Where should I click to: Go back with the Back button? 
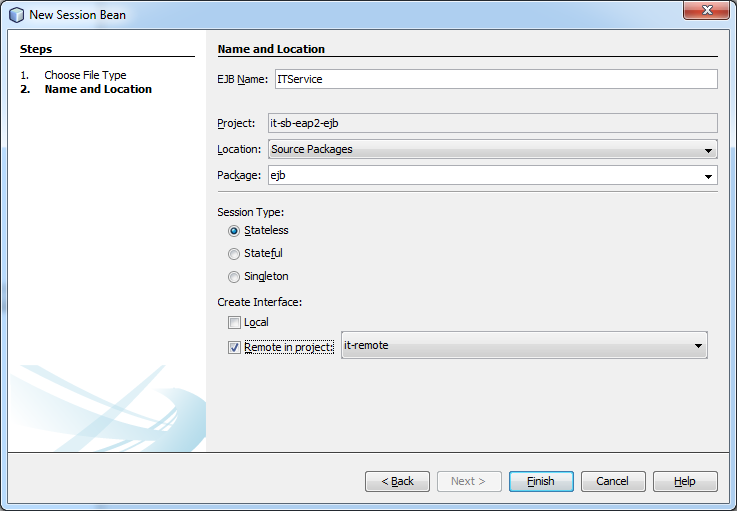[x=397, y=481]
